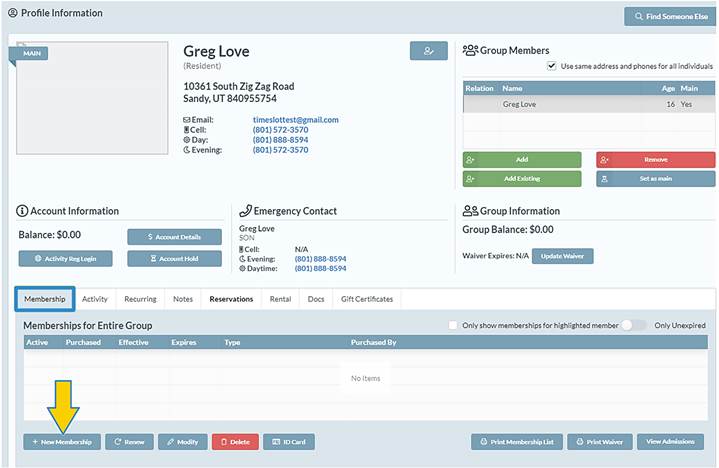The width and height of the screenshot is (719, 468).
Task: Click the Account Hold button
Action: point(174,258)
